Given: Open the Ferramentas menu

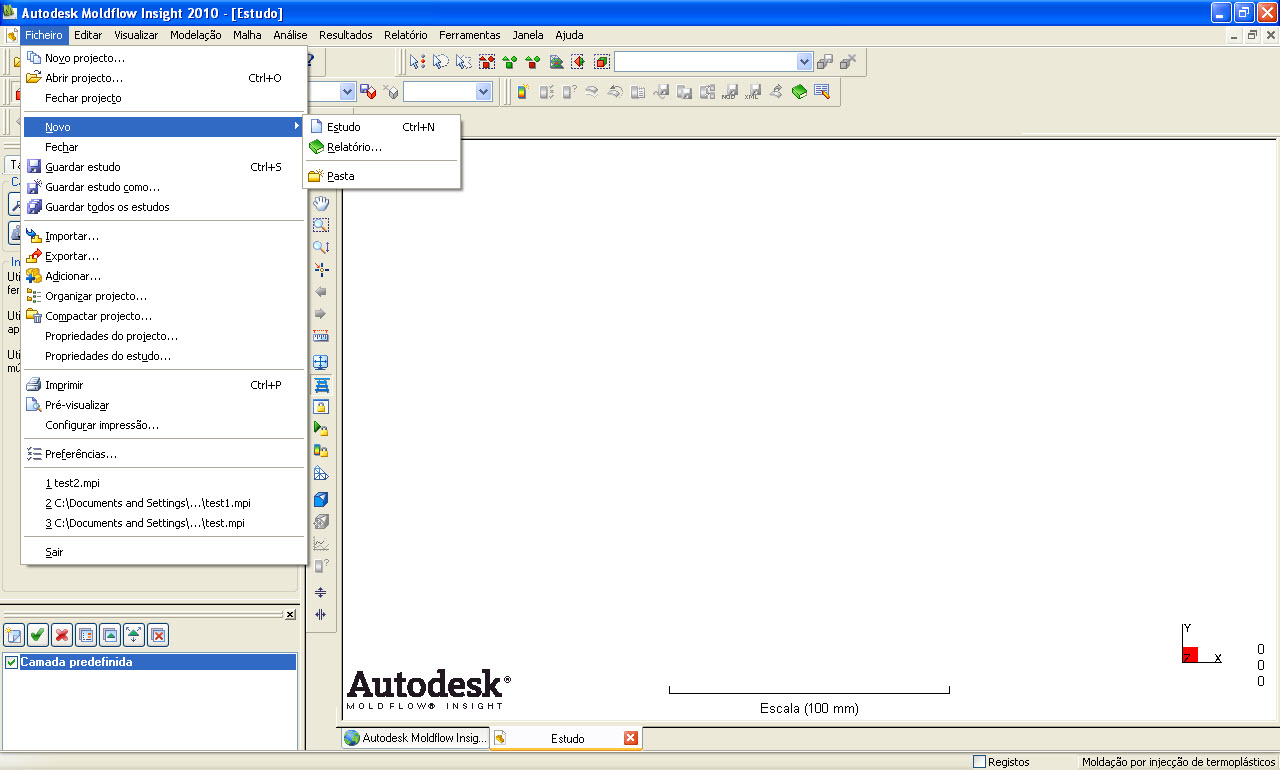Looking at the screenshot, I should point(470,35).
